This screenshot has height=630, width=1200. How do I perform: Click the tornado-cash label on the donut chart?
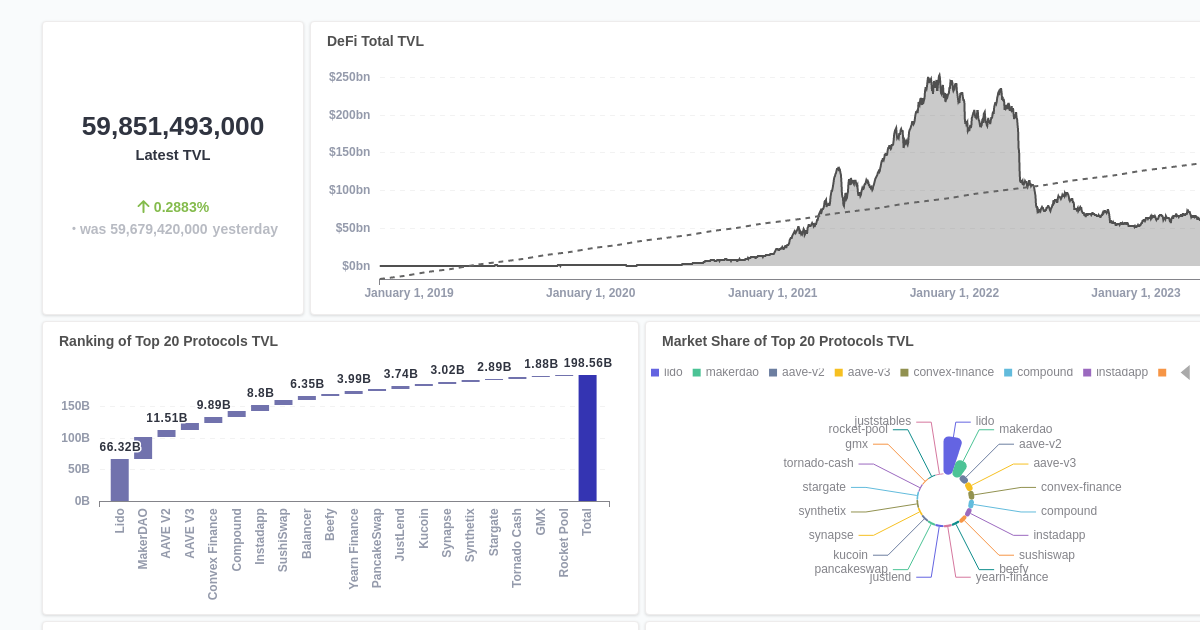[x=817, y=462]
